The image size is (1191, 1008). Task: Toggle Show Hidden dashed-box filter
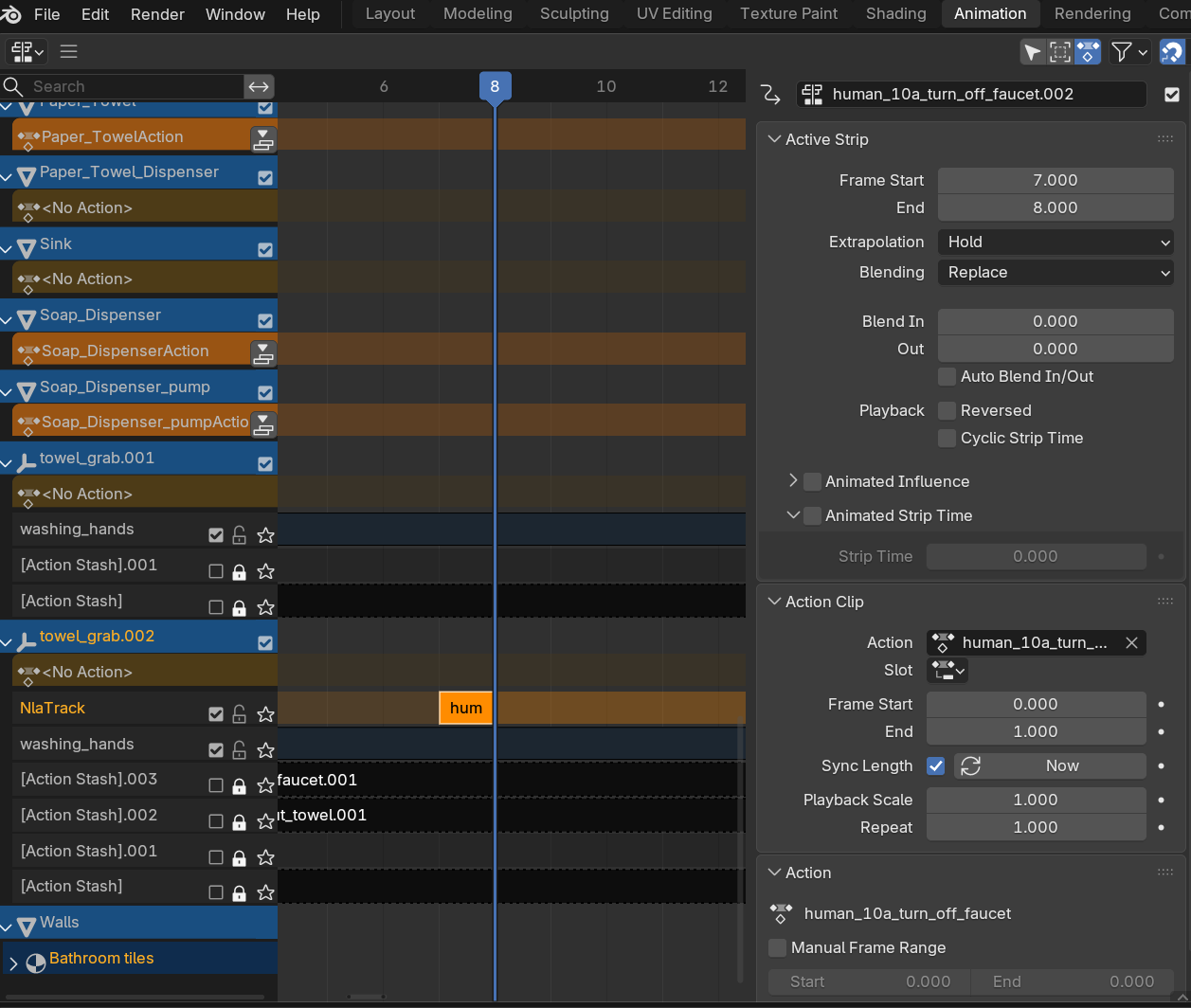pyautogui.click(x=1060, y=51)
